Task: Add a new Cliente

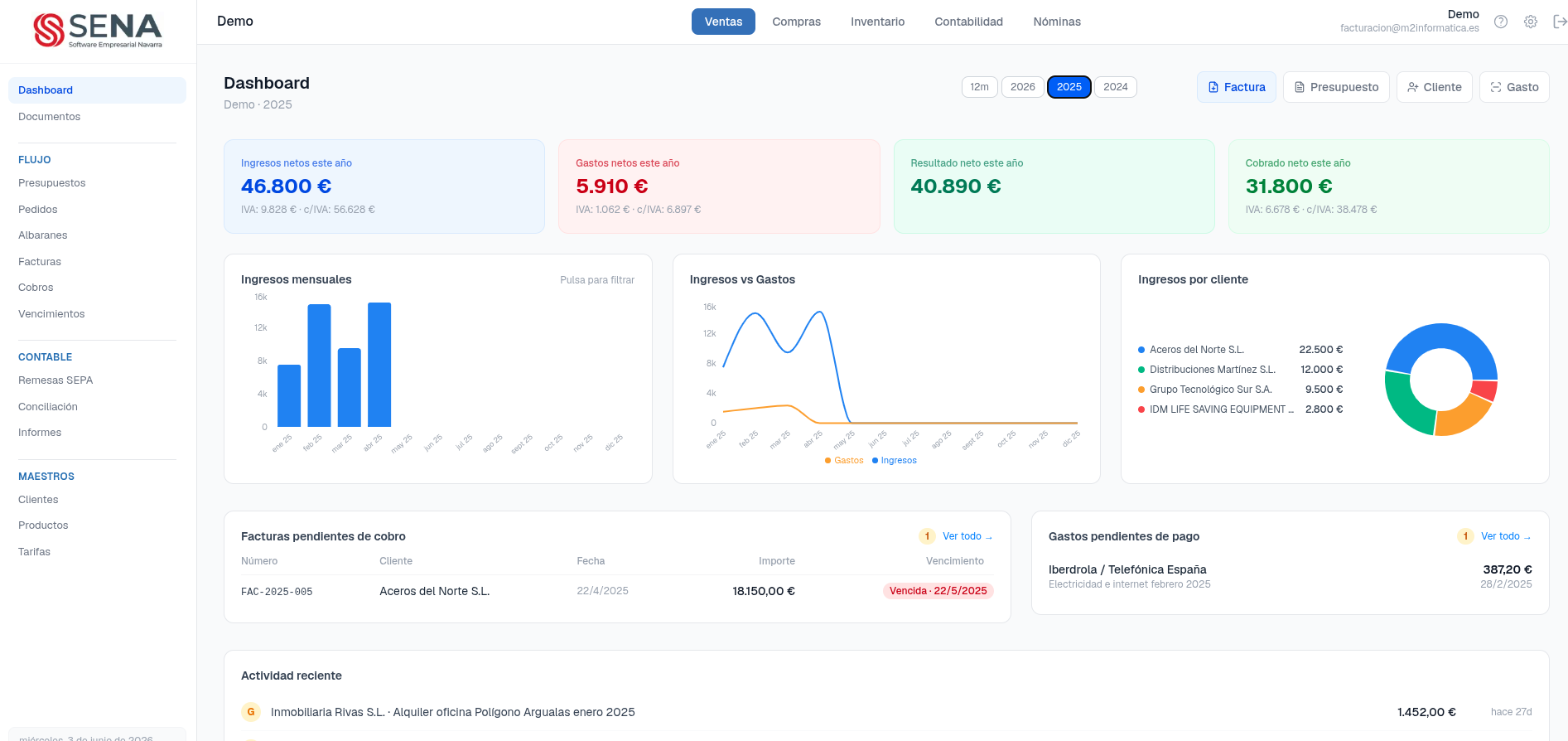Action: coord(1434,87)
